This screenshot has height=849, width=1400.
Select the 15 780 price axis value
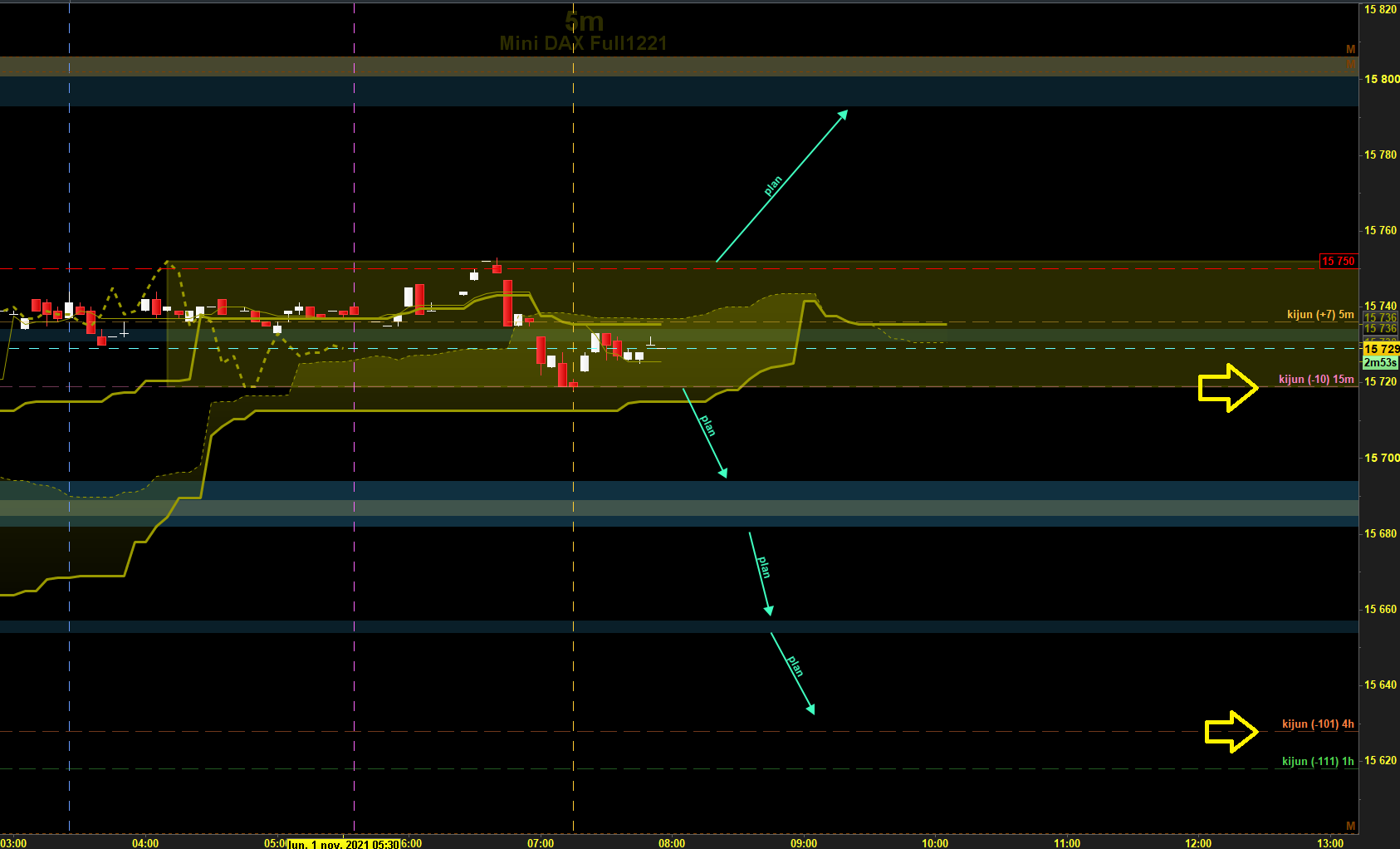click(x=1381, y=155)
